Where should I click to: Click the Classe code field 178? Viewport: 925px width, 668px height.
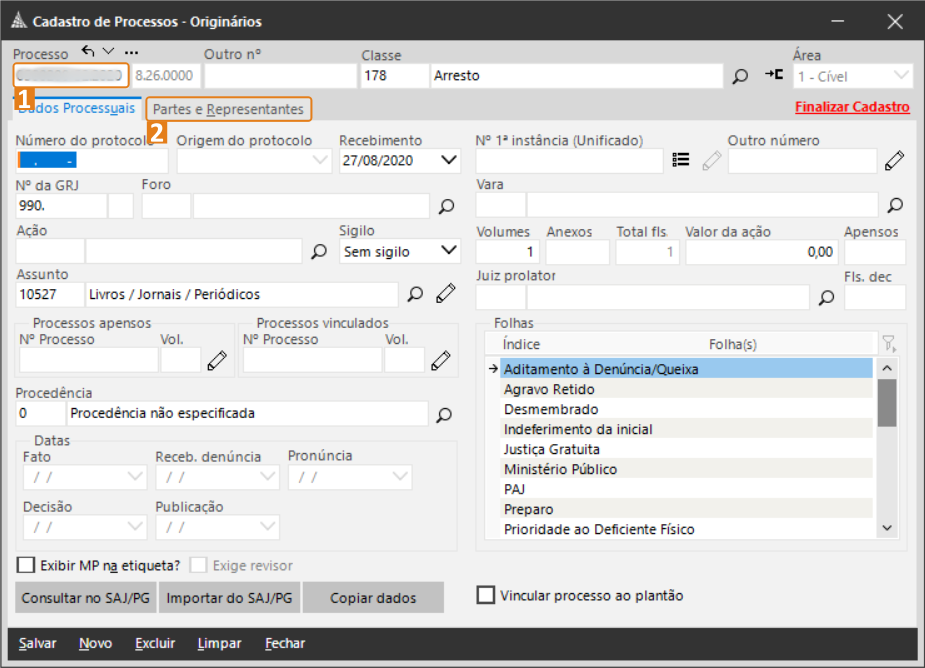(394, 76)
